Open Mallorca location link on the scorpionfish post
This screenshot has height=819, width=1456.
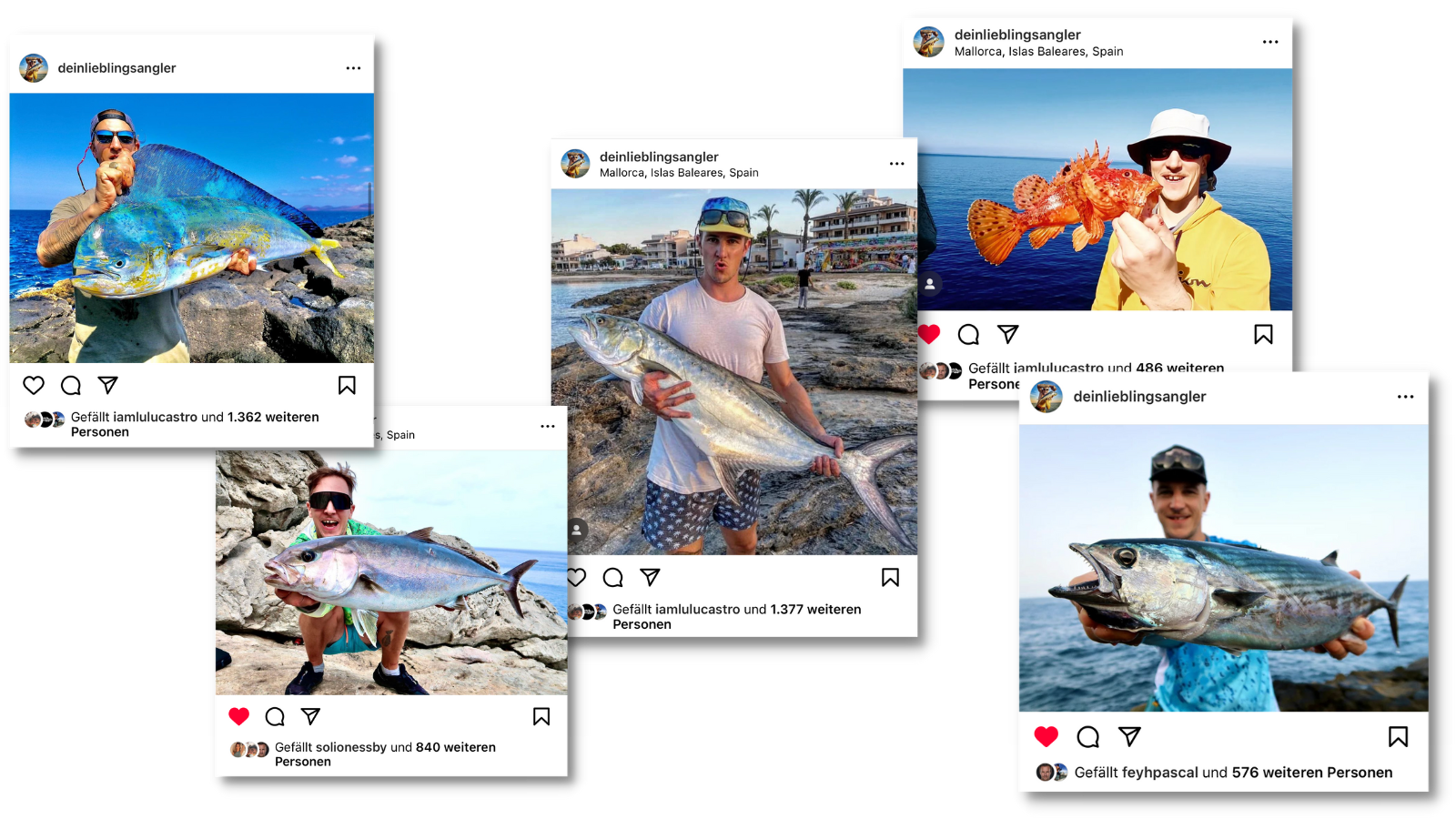click(x=1038, y=52)
